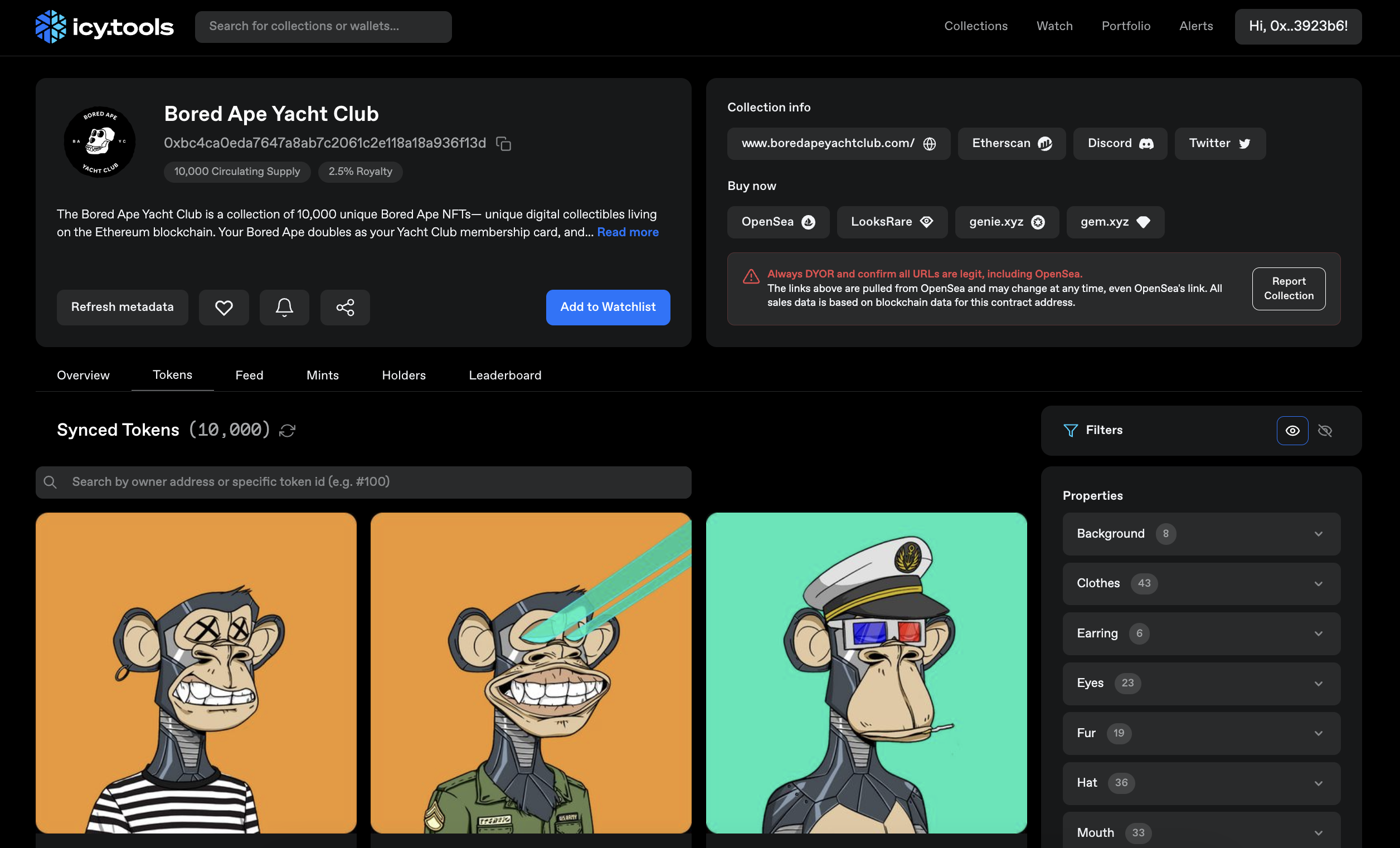Focus the owner address or token id search
This screenshot has width=1400, height=848.
click(x=363, y=482)
